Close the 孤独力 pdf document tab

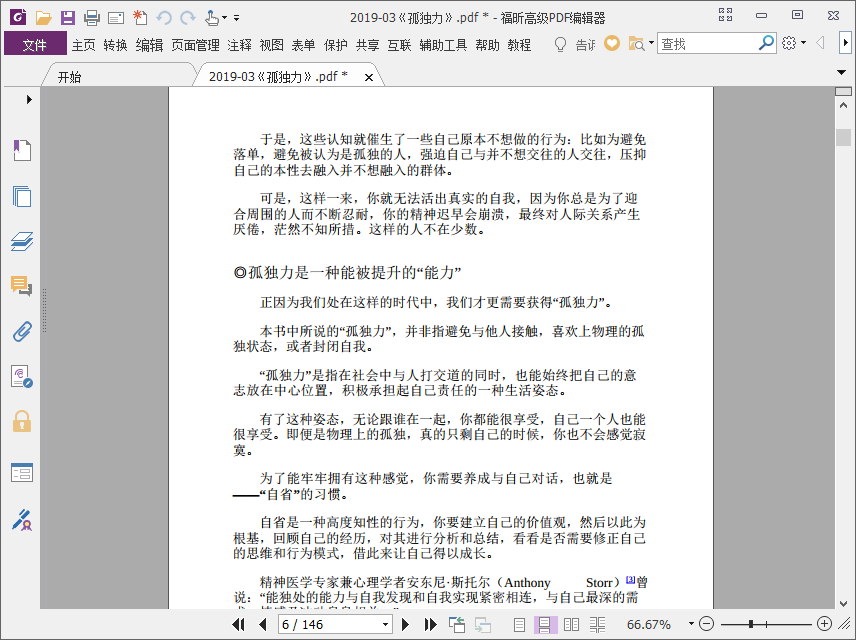click(x=369, y=78)
